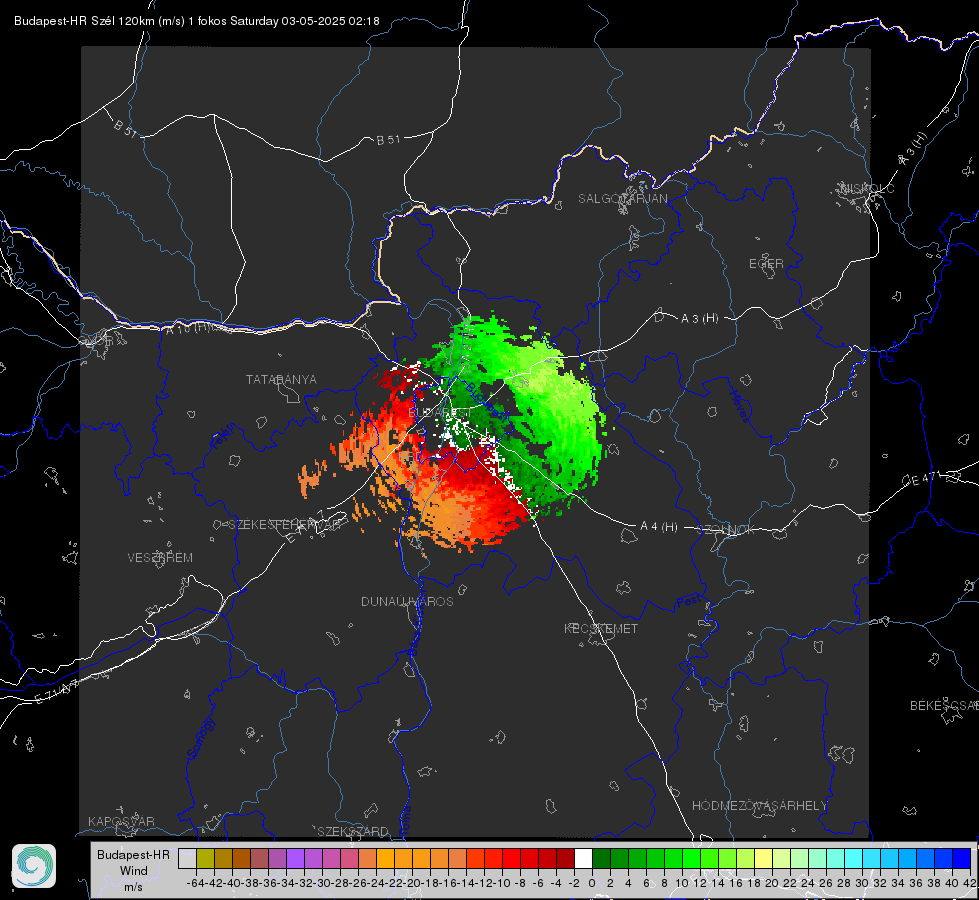Click the BUDAPEST label at radar center
979x900 pixels.
[439, 413]
